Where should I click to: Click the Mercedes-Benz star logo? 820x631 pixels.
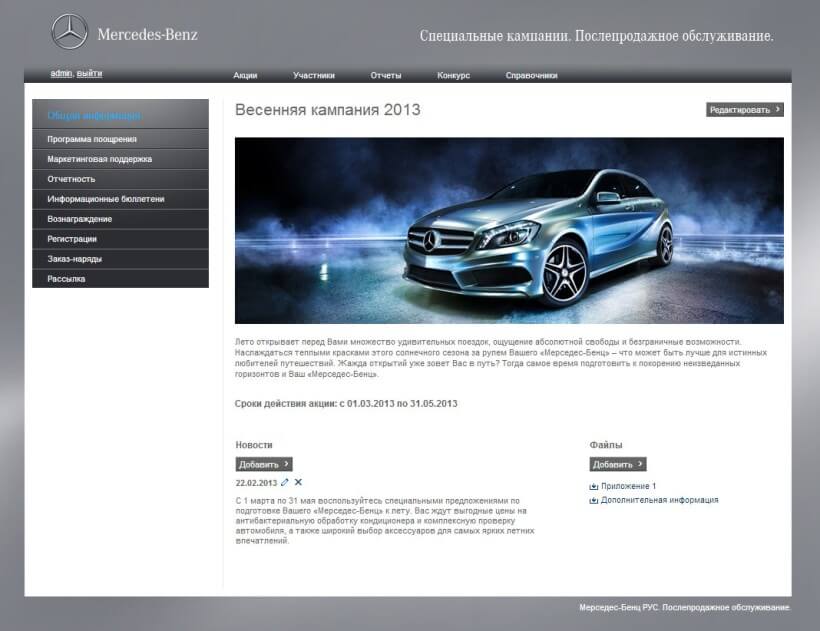(70, 32)
